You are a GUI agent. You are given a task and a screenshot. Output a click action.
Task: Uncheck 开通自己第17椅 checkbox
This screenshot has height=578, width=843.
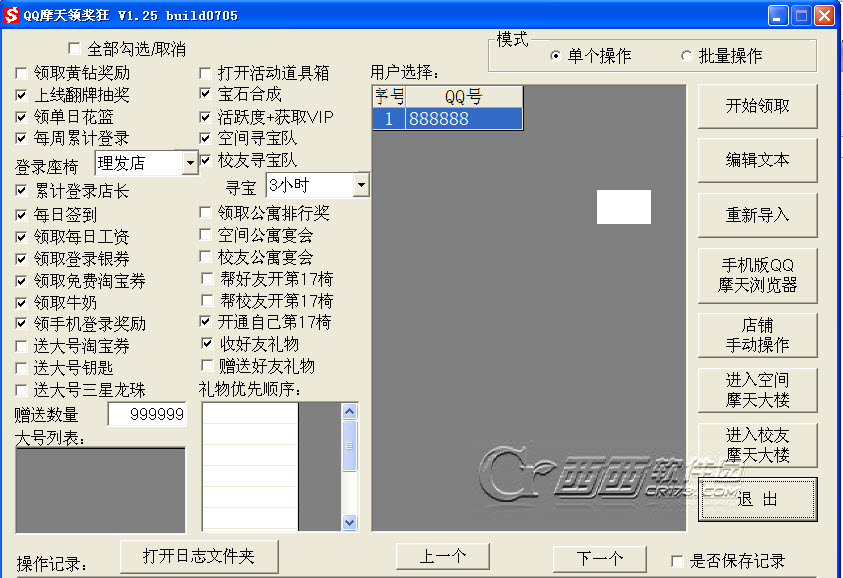[205, 322]
